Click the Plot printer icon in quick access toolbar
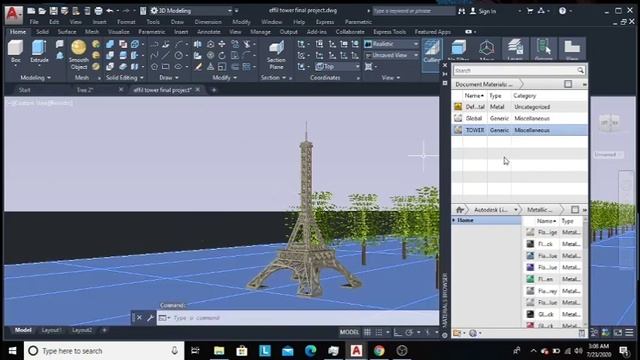The image size is (640, 360). coord(98,11)
